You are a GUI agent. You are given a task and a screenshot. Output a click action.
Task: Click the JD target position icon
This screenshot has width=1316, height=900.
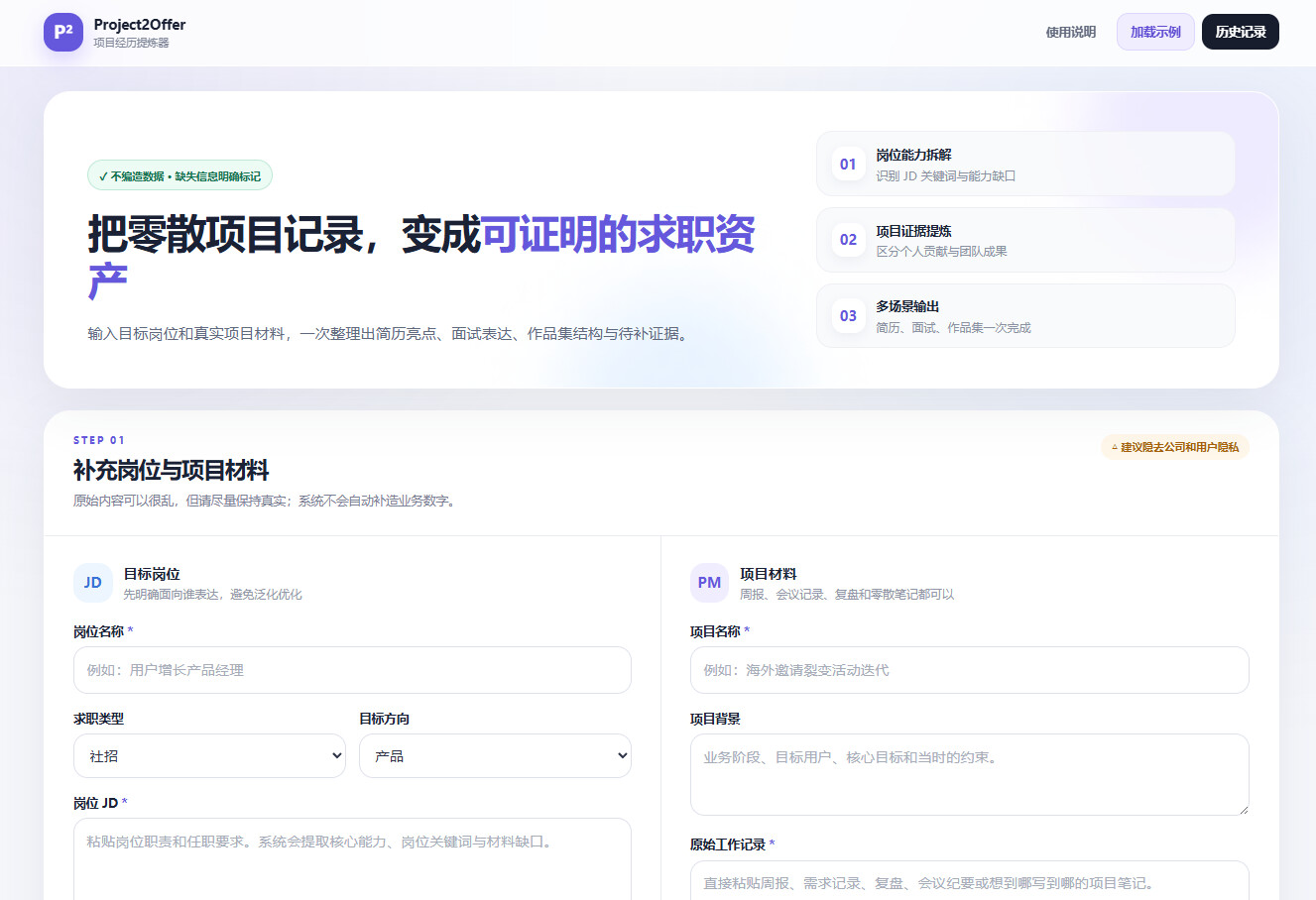(93, 583)
